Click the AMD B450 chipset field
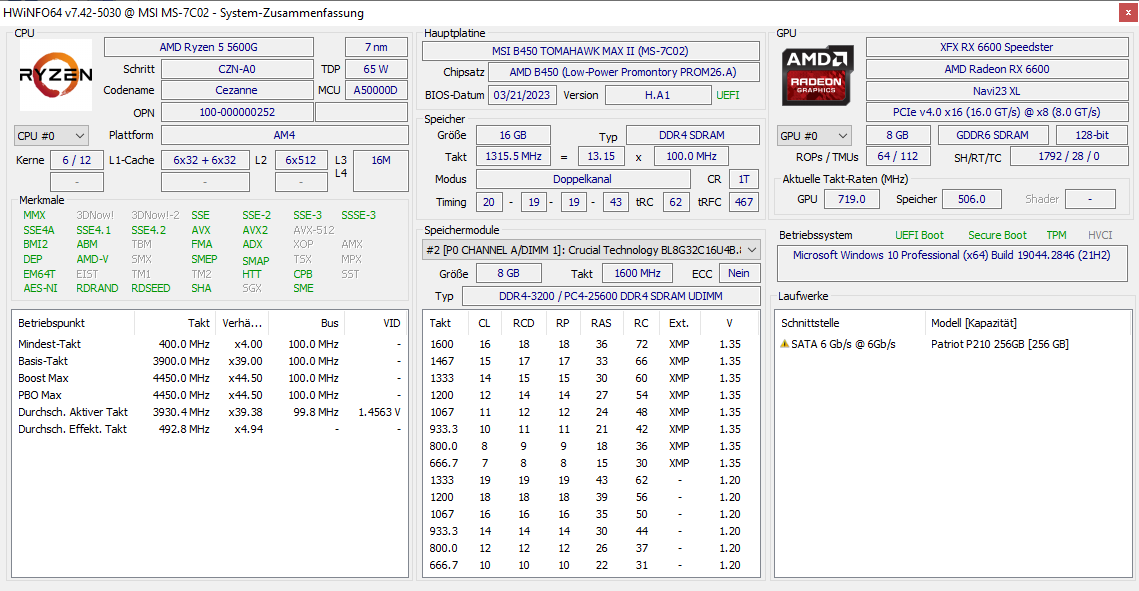The height and width of the screenshot is (591, 1139). click(623, 72)
